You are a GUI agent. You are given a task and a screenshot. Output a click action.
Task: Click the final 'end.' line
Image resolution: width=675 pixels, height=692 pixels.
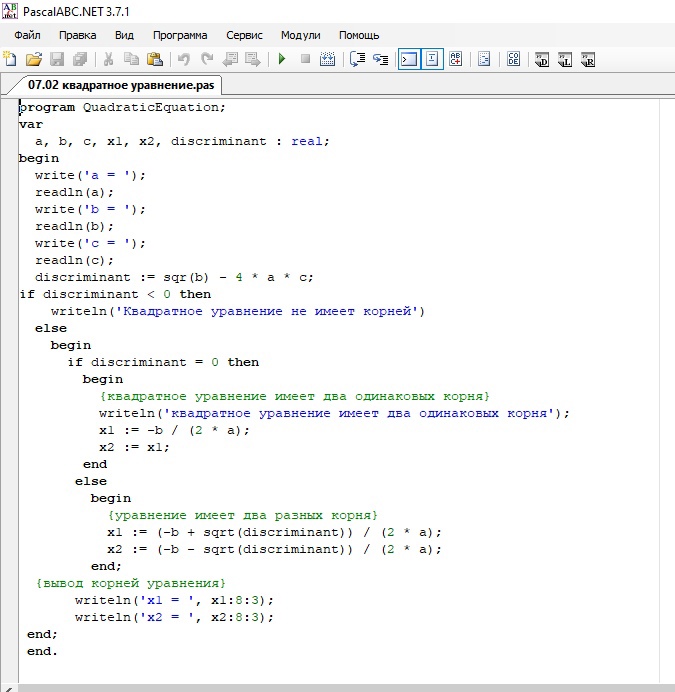point(42,651)
